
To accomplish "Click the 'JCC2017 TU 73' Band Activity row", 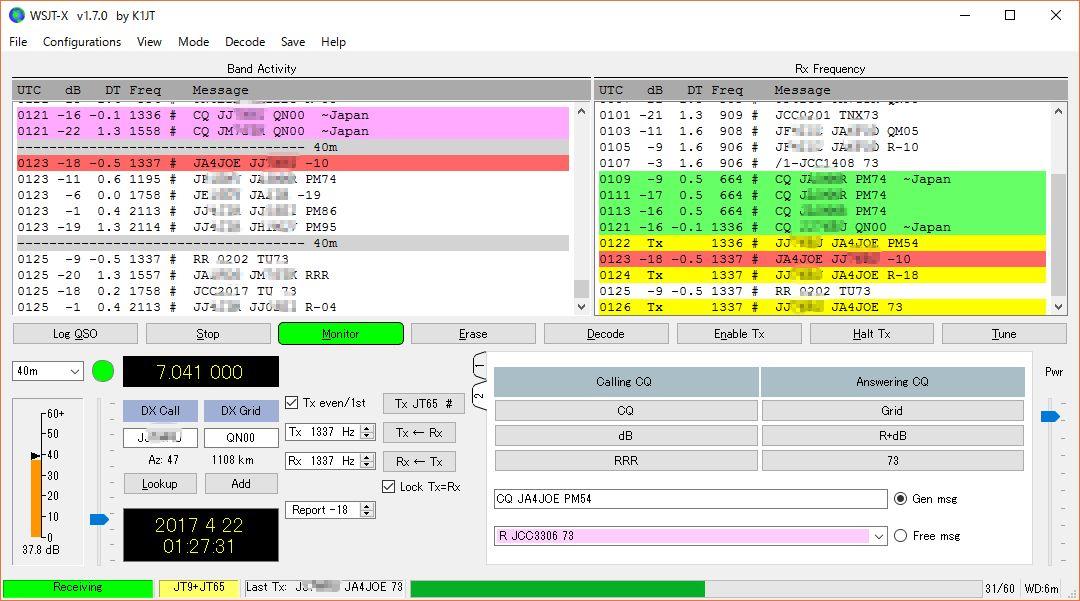I will tap(293, 291).
